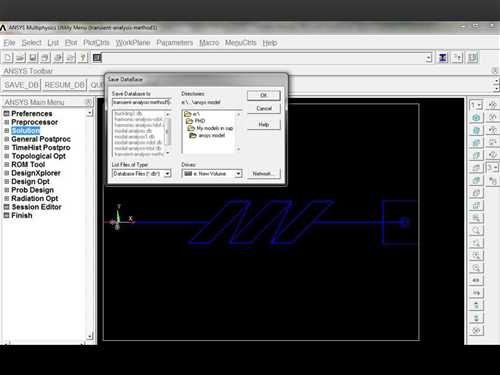Expand the Solution tree node
The height and width of the screenshot is (375, 500).
[6, 131]
